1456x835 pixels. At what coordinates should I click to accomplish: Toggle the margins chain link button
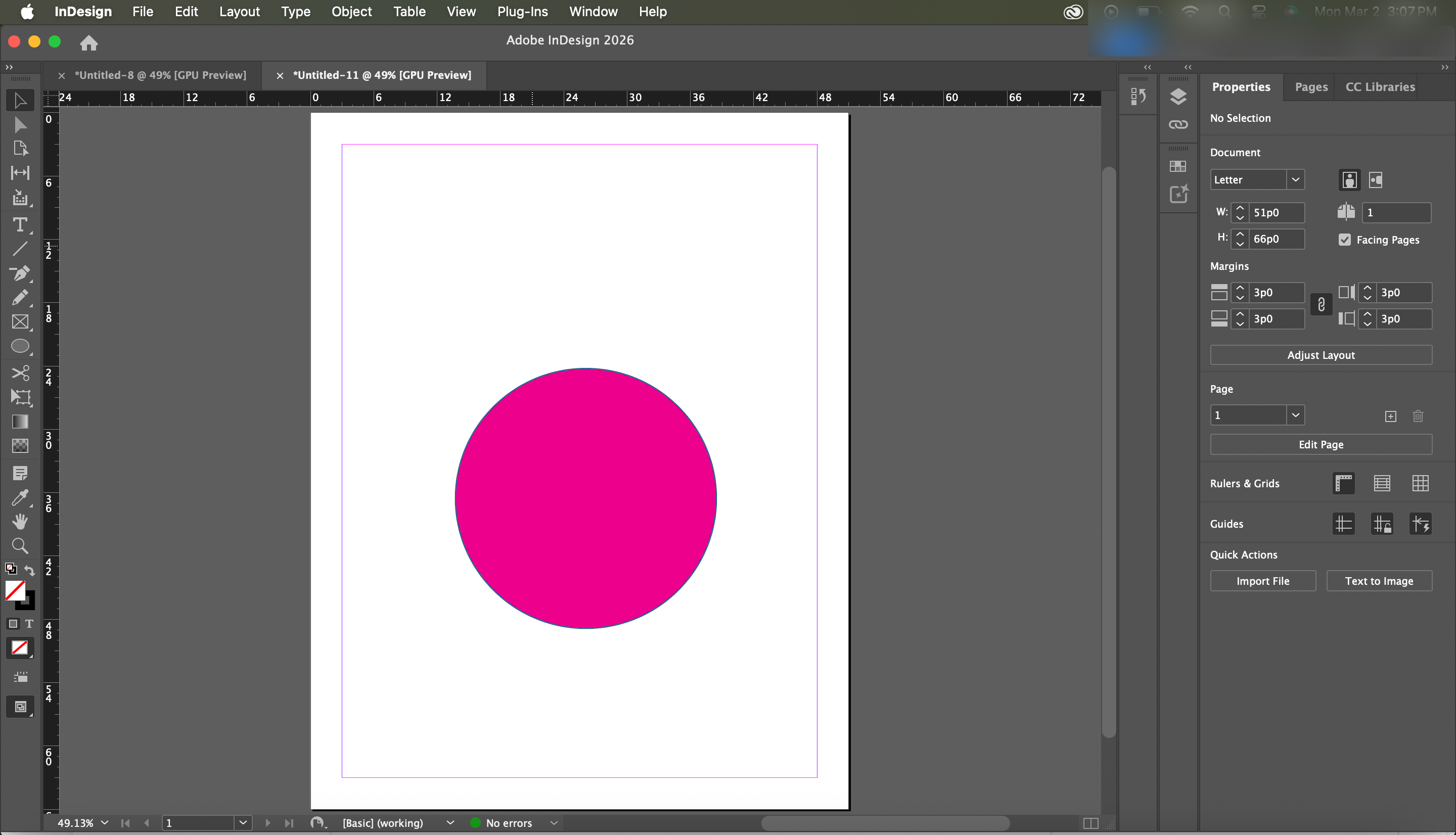[1321, 305]
